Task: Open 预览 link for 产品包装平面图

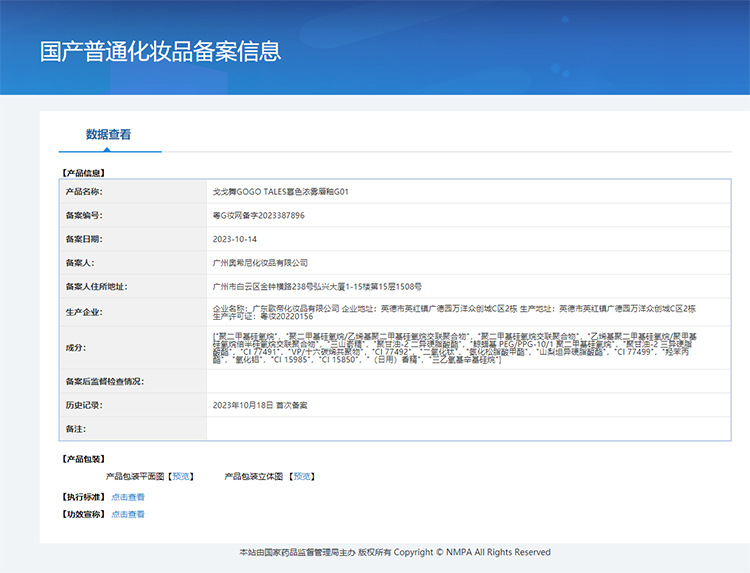Action: 181,476
